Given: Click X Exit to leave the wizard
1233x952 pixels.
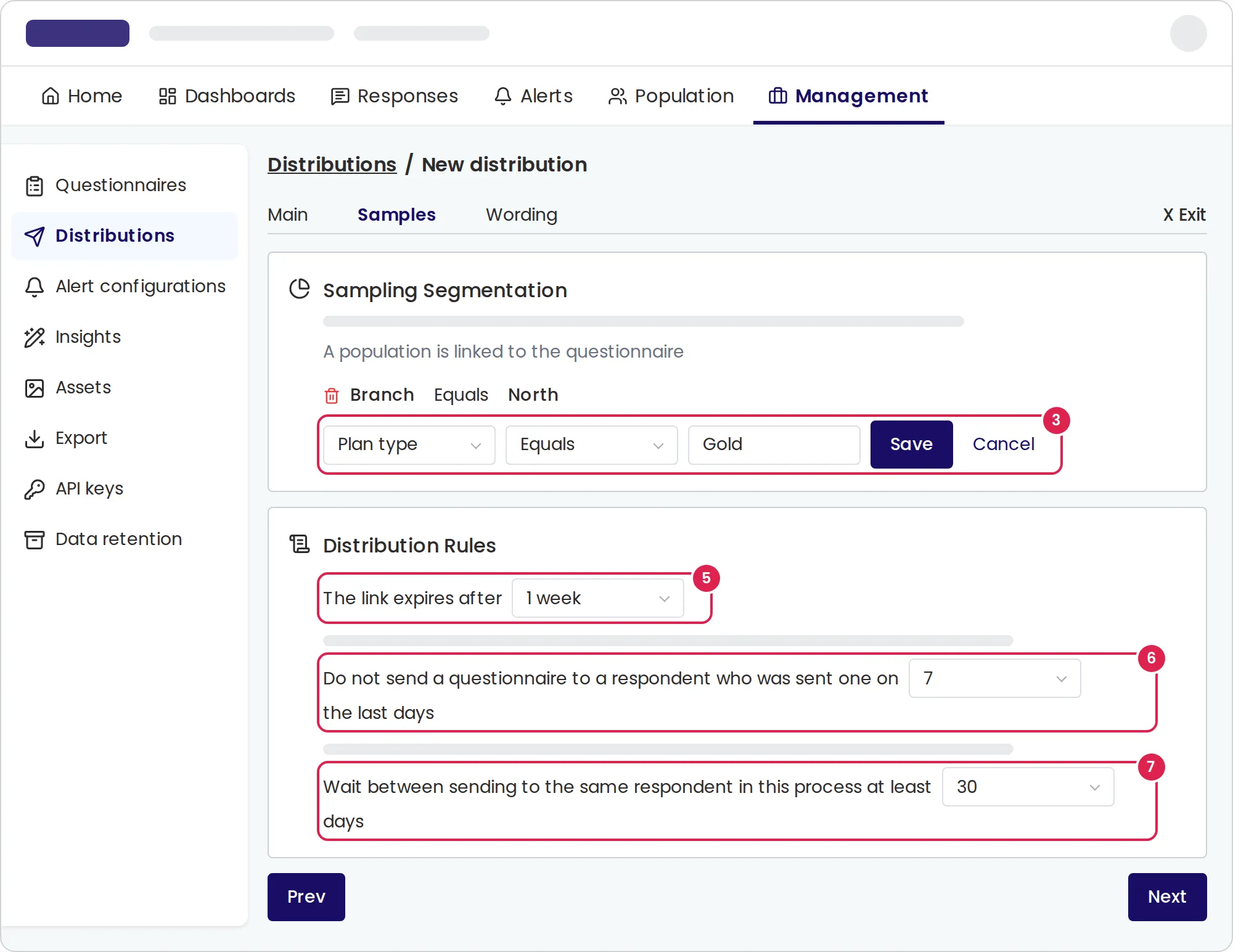Looking at the screenshot, I should pyautogui.click(x=1184, y=215).
